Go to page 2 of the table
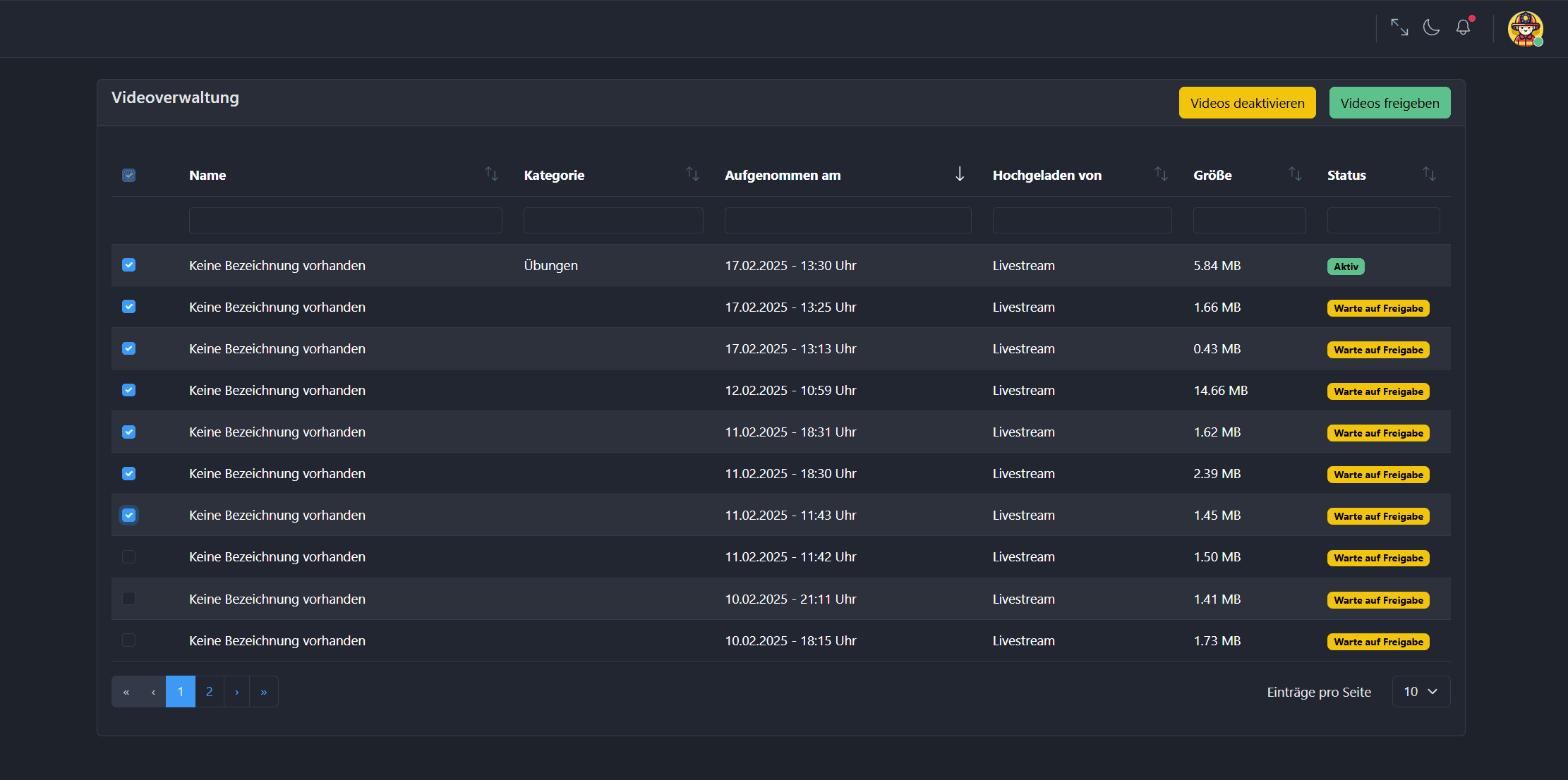 (x=209, y=692)
